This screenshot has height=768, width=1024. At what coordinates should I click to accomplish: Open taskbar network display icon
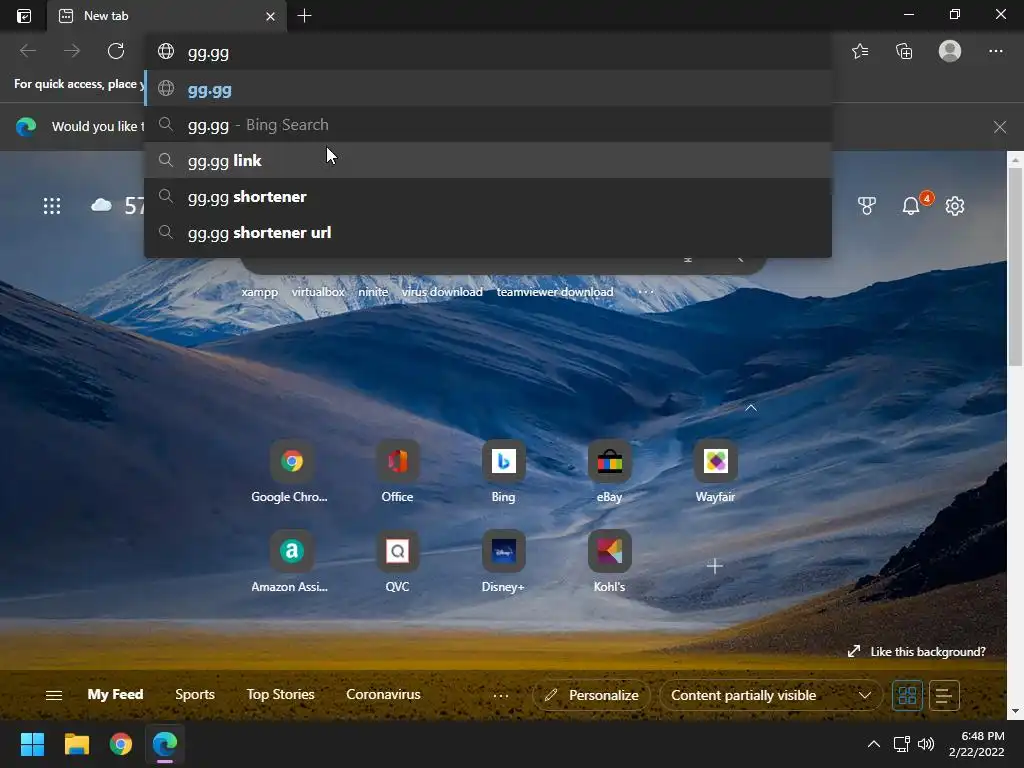(x=902, y=744)
